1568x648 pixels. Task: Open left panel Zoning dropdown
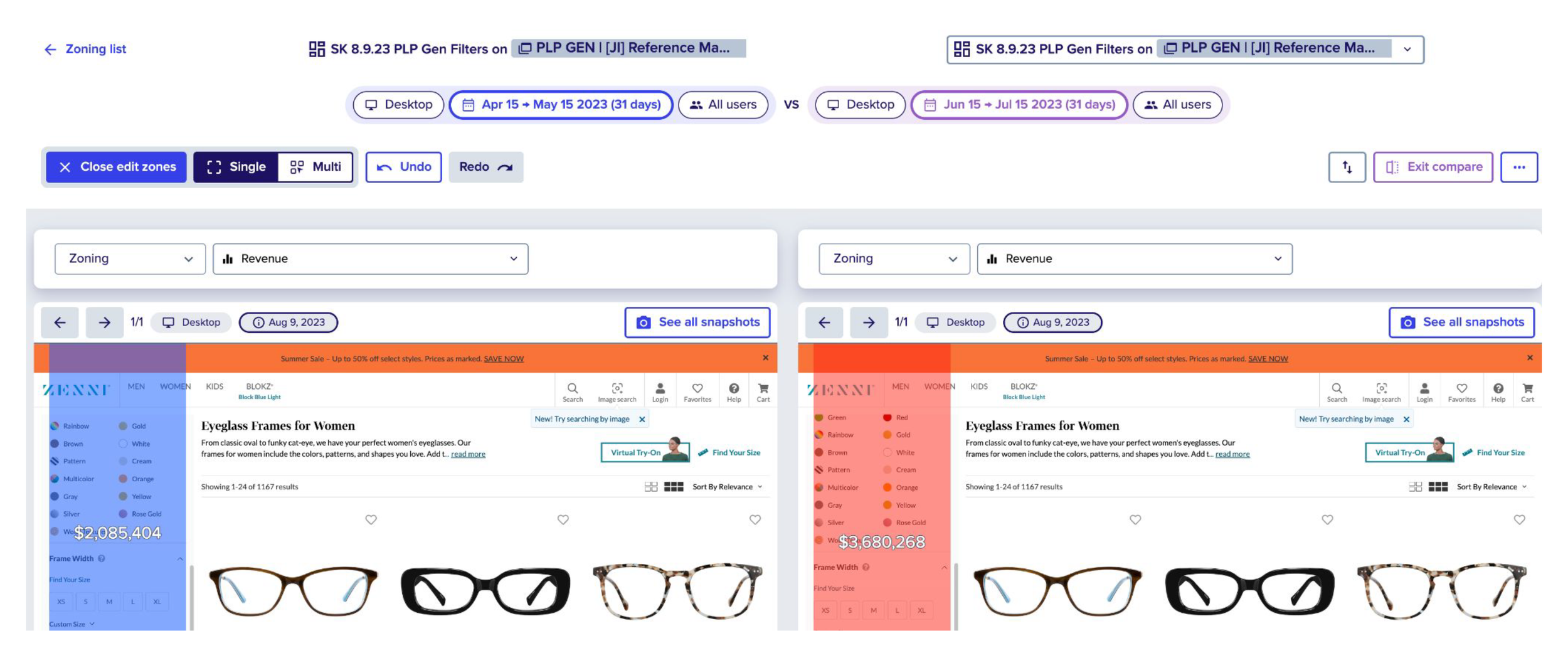click(130, 258)
